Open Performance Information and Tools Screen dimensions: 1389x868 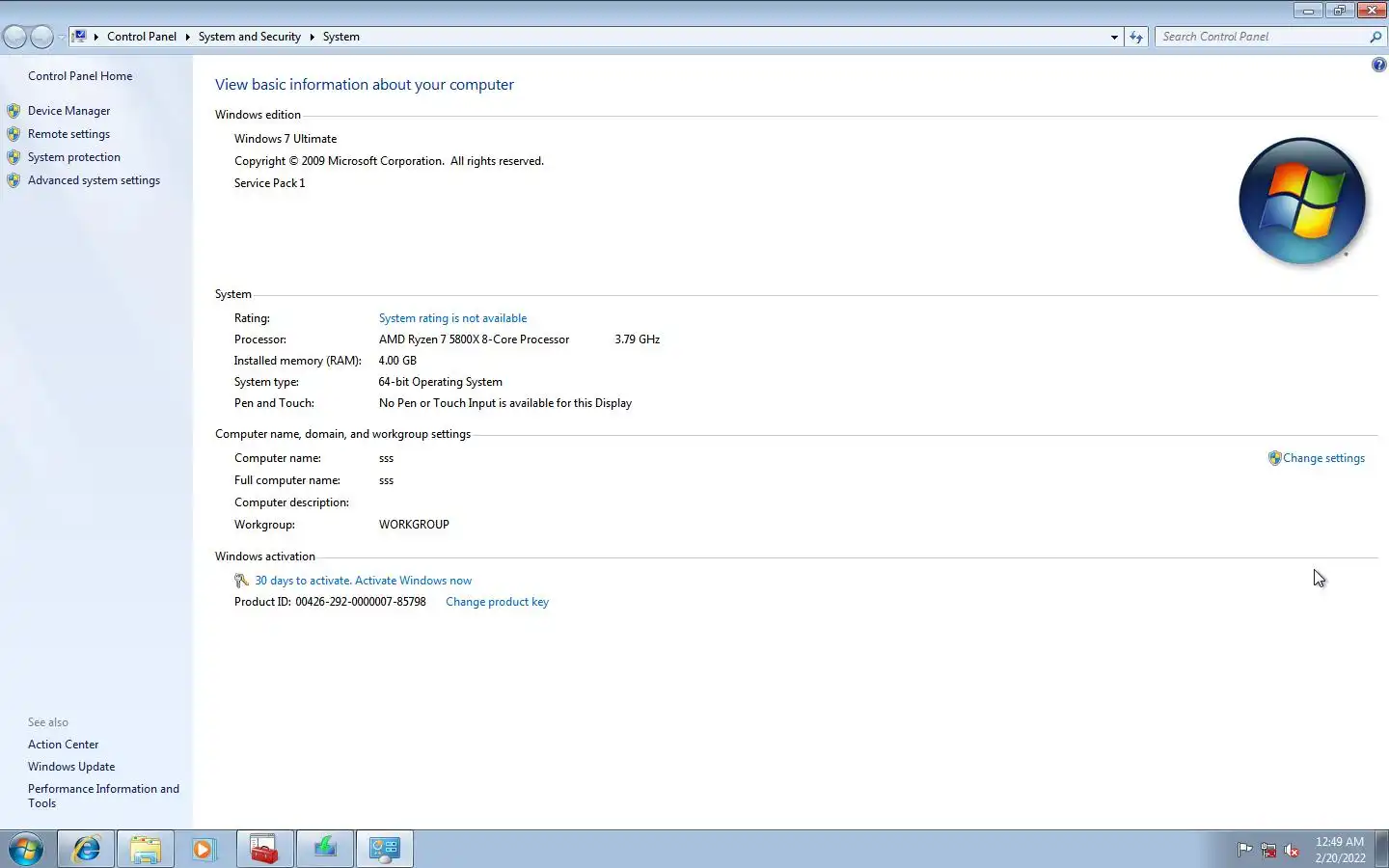pos(103,796)
